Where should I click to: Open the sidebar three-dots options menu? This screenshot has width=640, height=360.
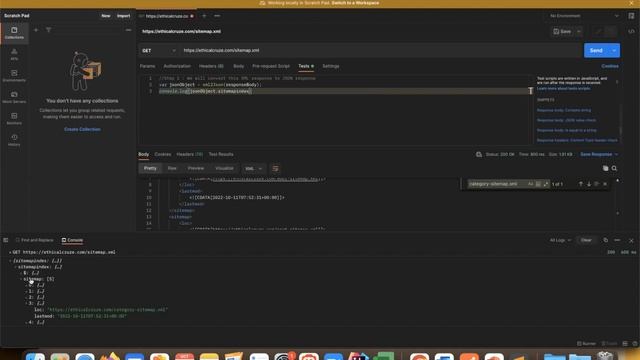pyautogui.click(x=129, y=30)
